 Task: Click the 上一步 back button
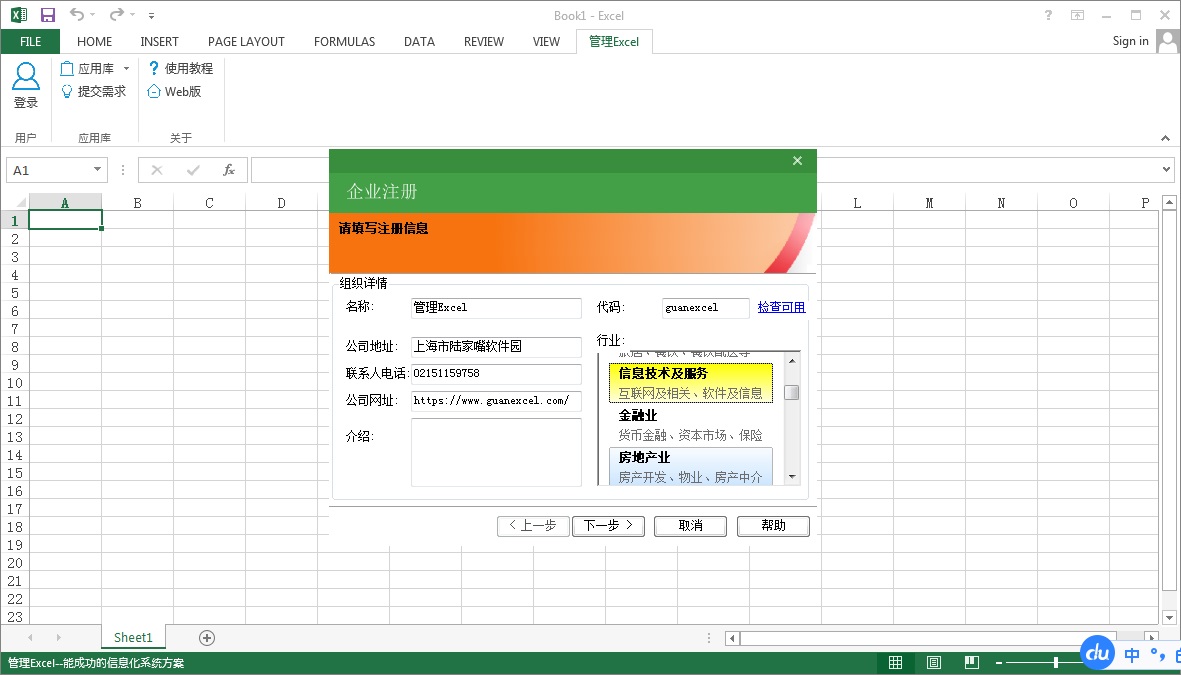(533, 526)
